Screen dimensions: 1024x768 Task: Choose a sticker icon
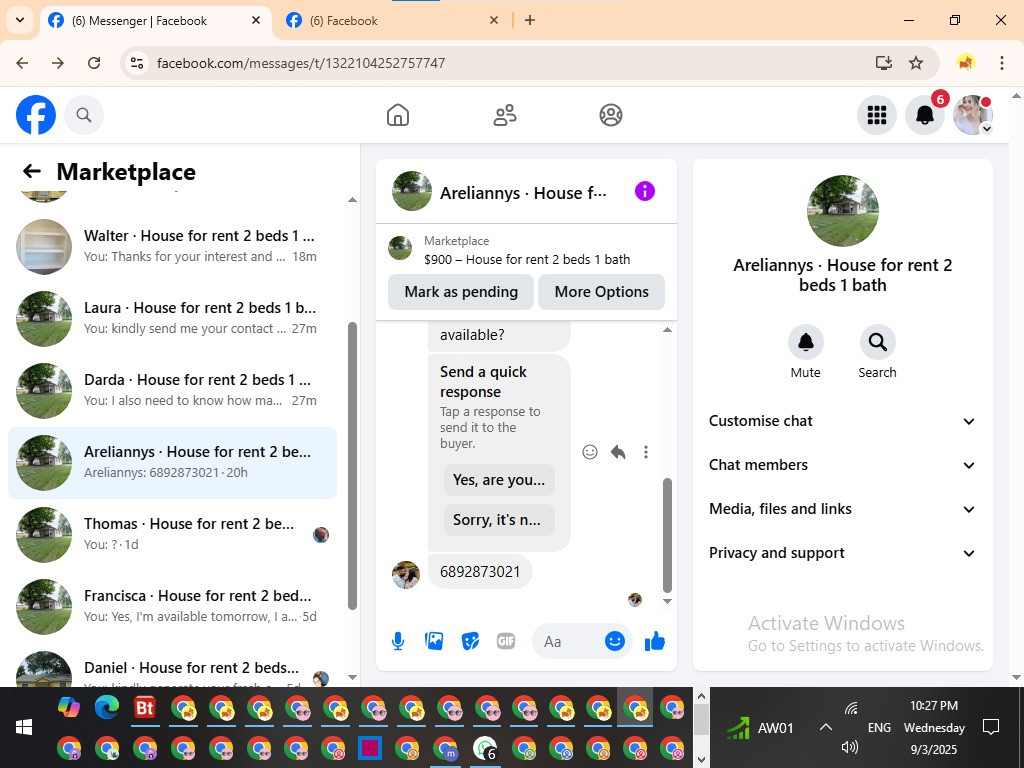point(470,641)
